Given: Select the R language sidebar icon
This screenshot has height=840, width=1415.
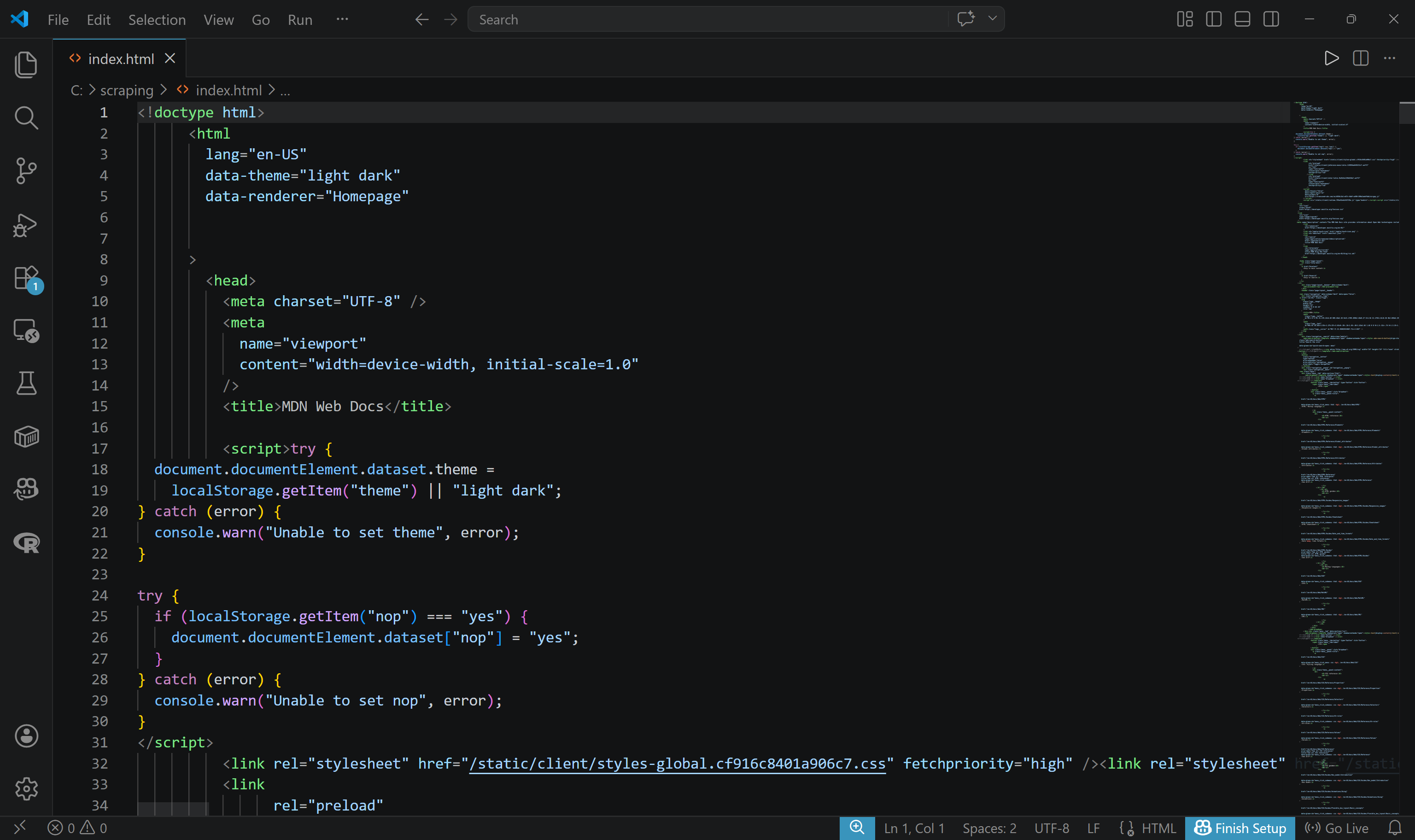Looking at the screenshot, I should click(x=27, y=542).
